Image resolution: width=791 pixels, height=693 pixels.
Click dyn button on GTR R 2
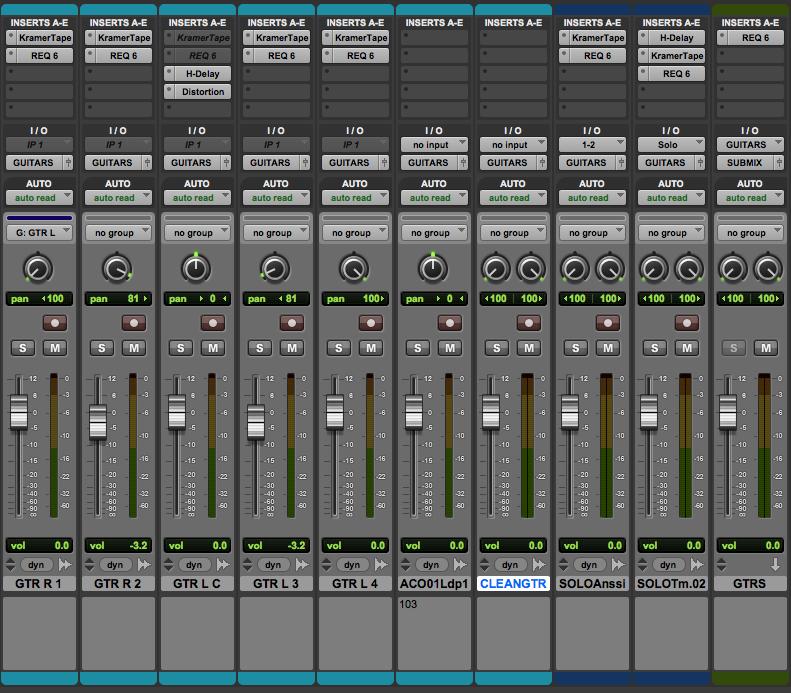point(115,564)
